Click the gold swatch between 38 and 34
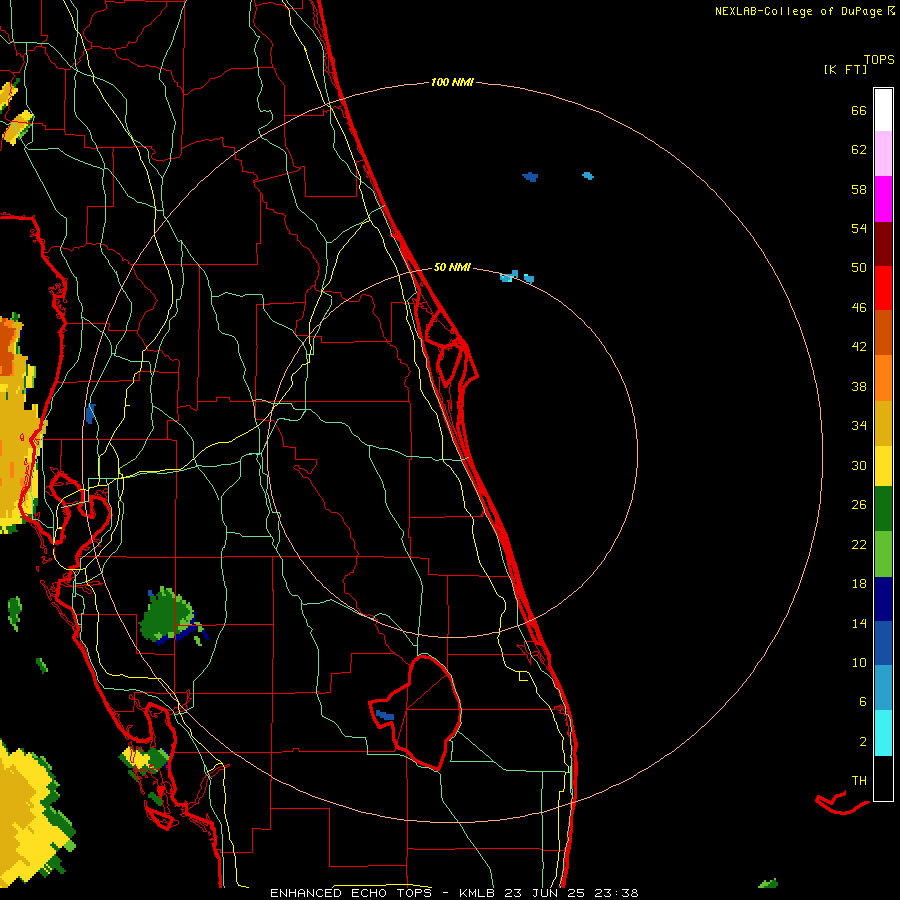Image resolution: width=900 pixels, height=900 pixels. [883, 423]
